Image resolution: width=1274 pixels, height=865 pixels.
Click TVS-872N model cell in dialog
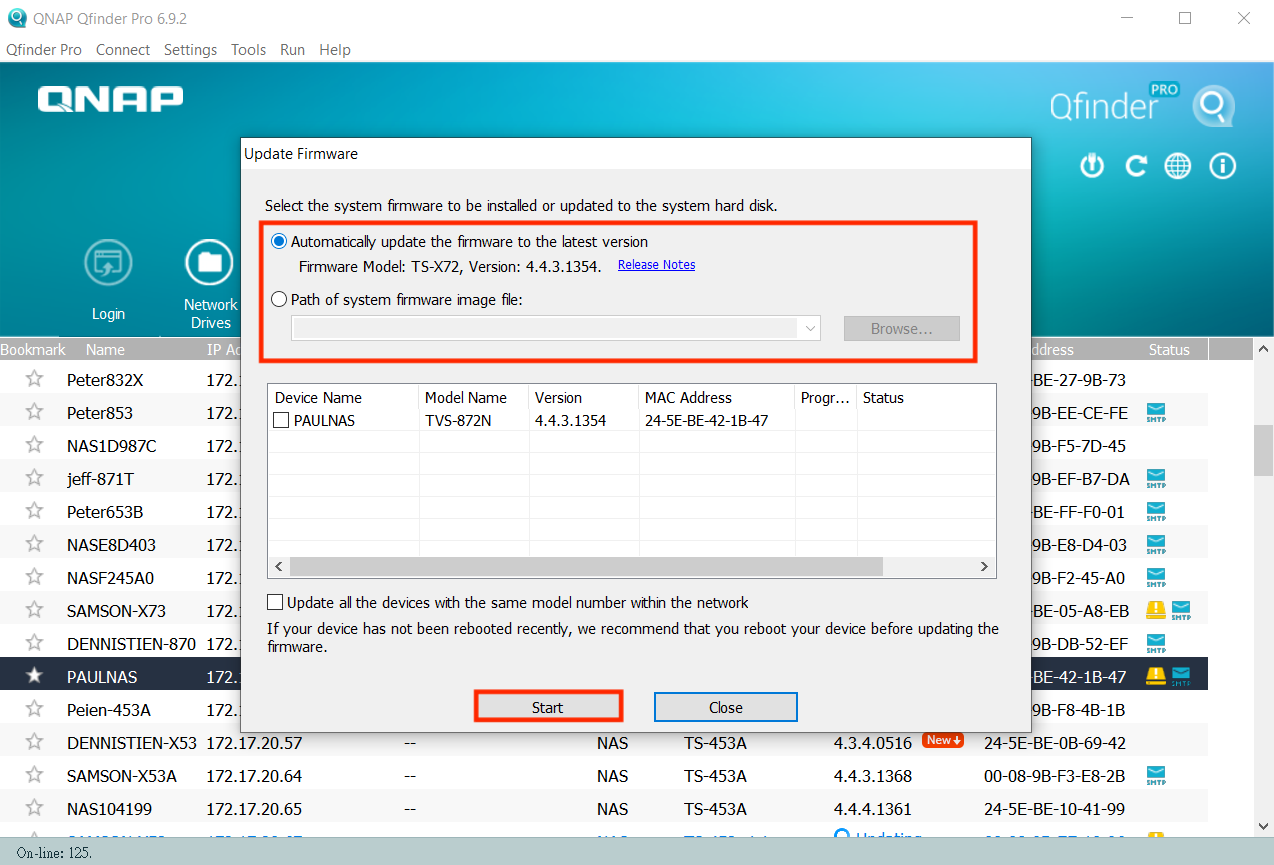460,421
